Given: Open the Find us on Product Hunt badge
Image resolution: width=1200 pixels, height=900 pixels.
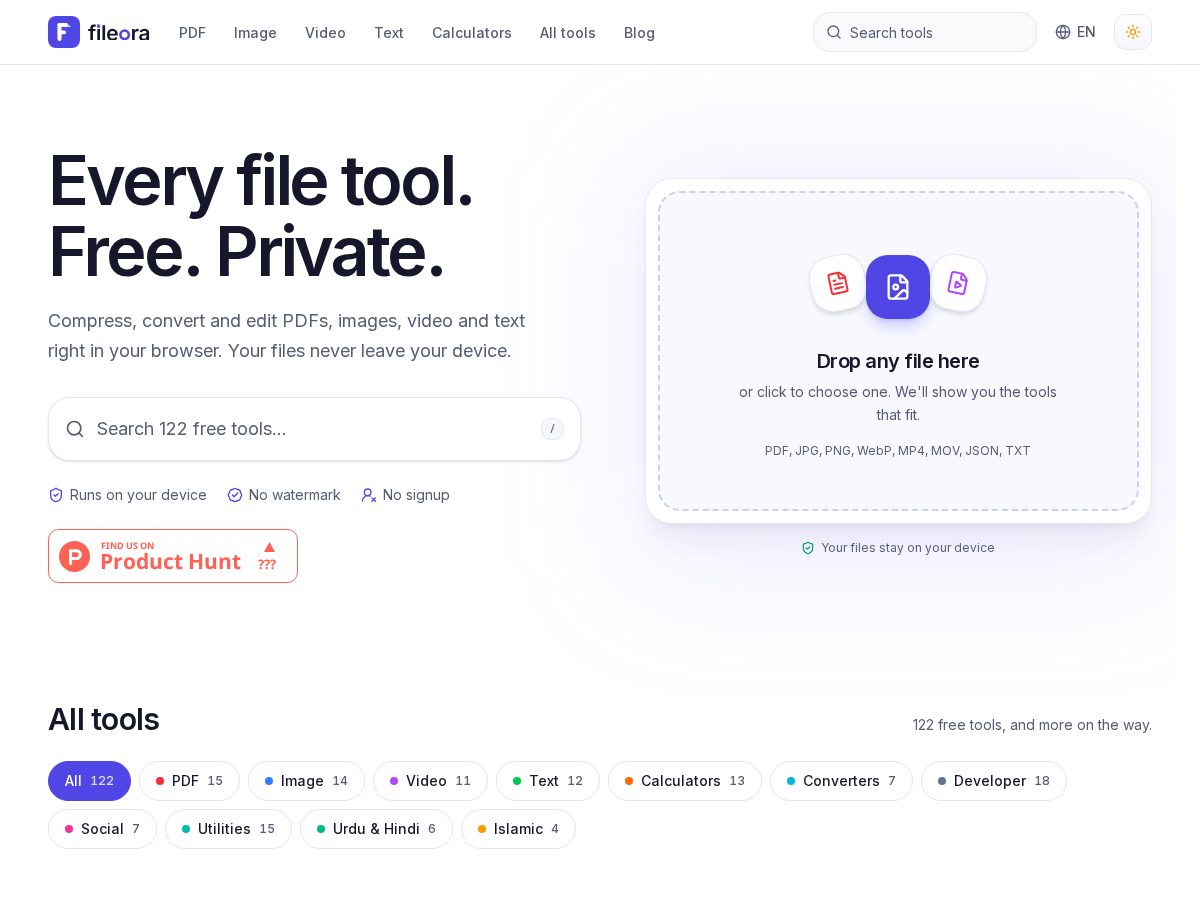Looking at the screenshot, I should click(173, 556).
